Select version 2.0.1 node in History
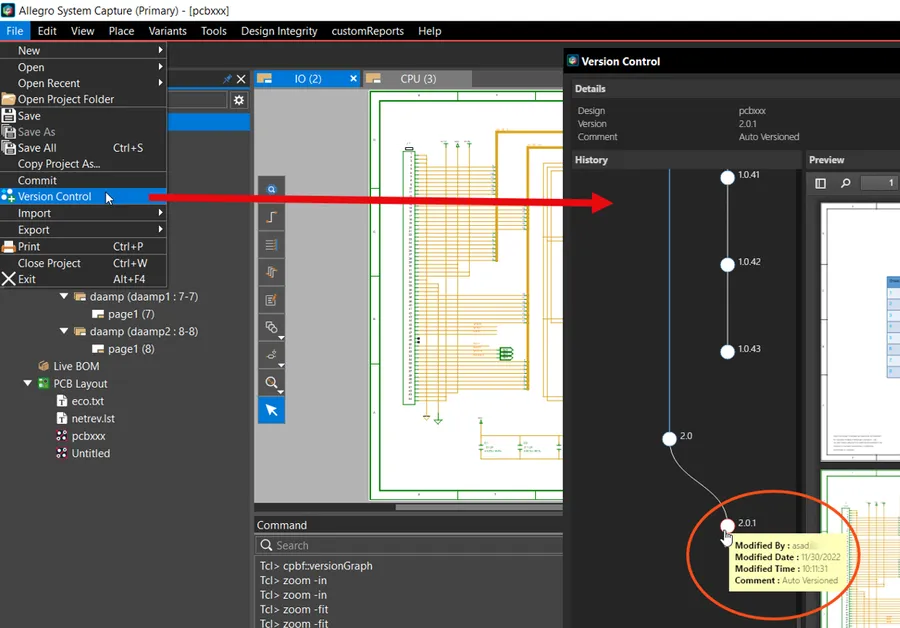This screenshot has height=628, width=900. click(x=727, y=525)
